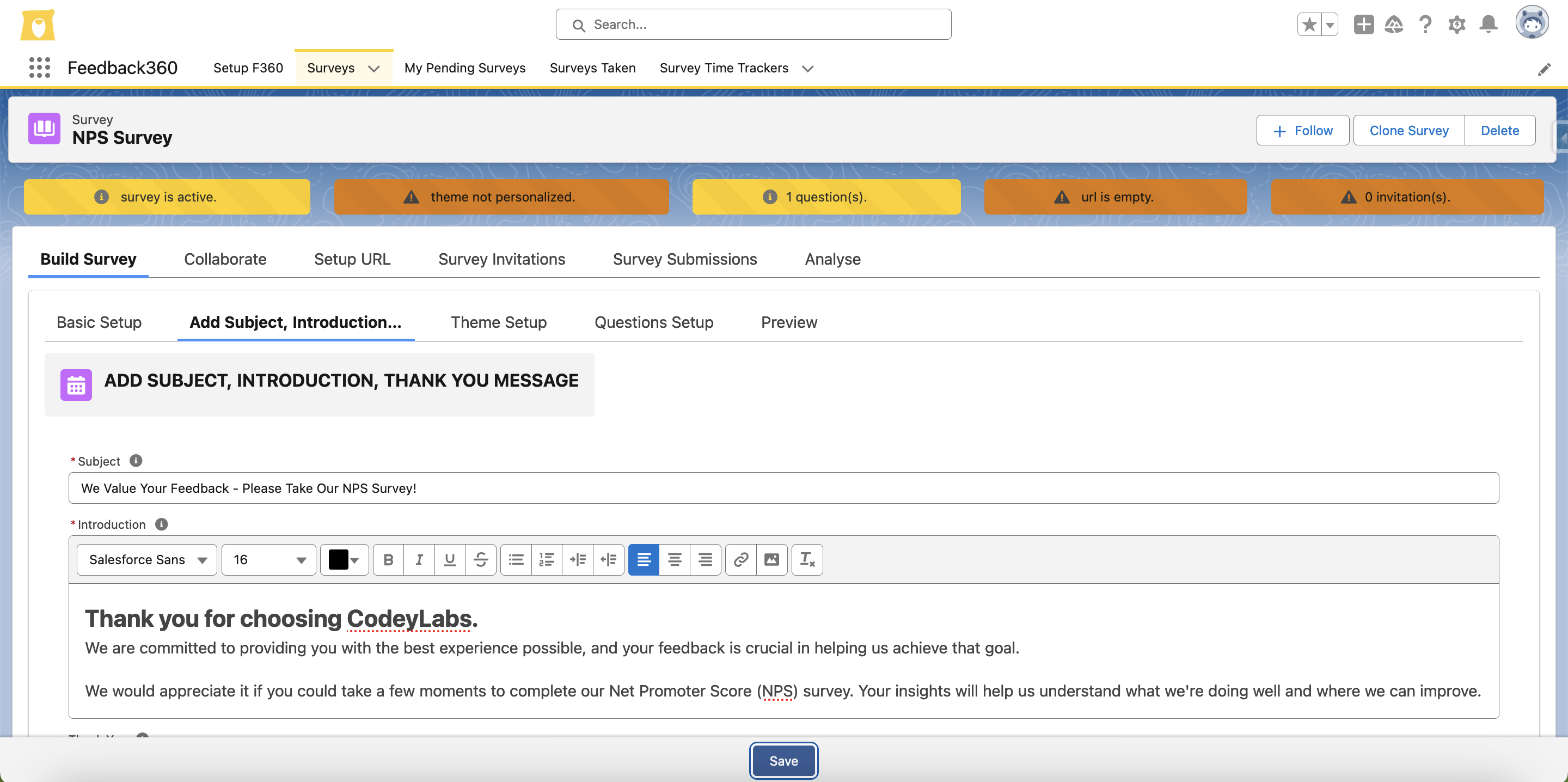
Task: Select the Theme Setup sub-tab
Action: 499,322
